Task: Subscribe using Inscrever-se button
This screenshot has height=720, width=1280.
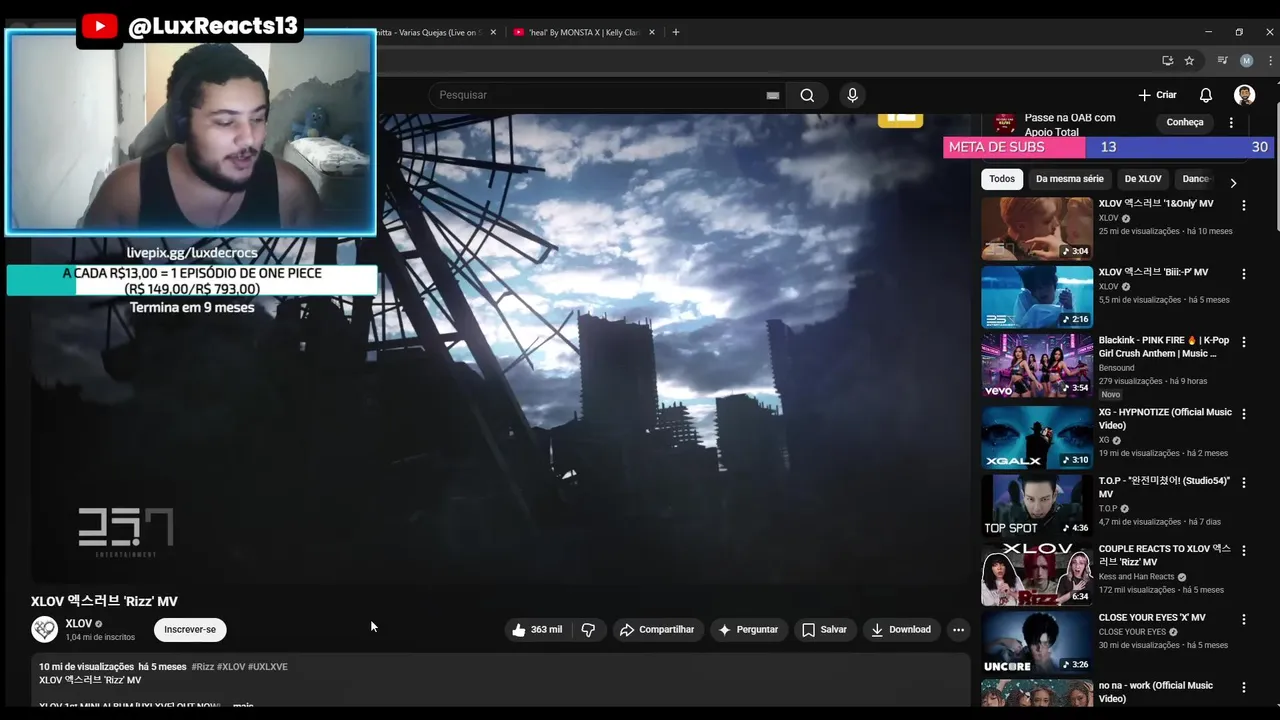Action: [x=190, y=630]
